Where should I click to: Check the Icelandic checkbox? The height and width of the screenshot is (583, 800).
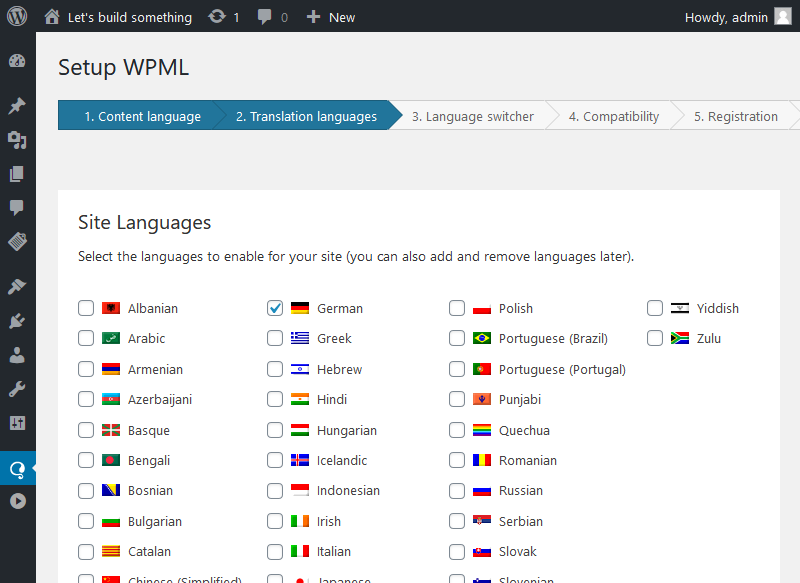[274, 460]
